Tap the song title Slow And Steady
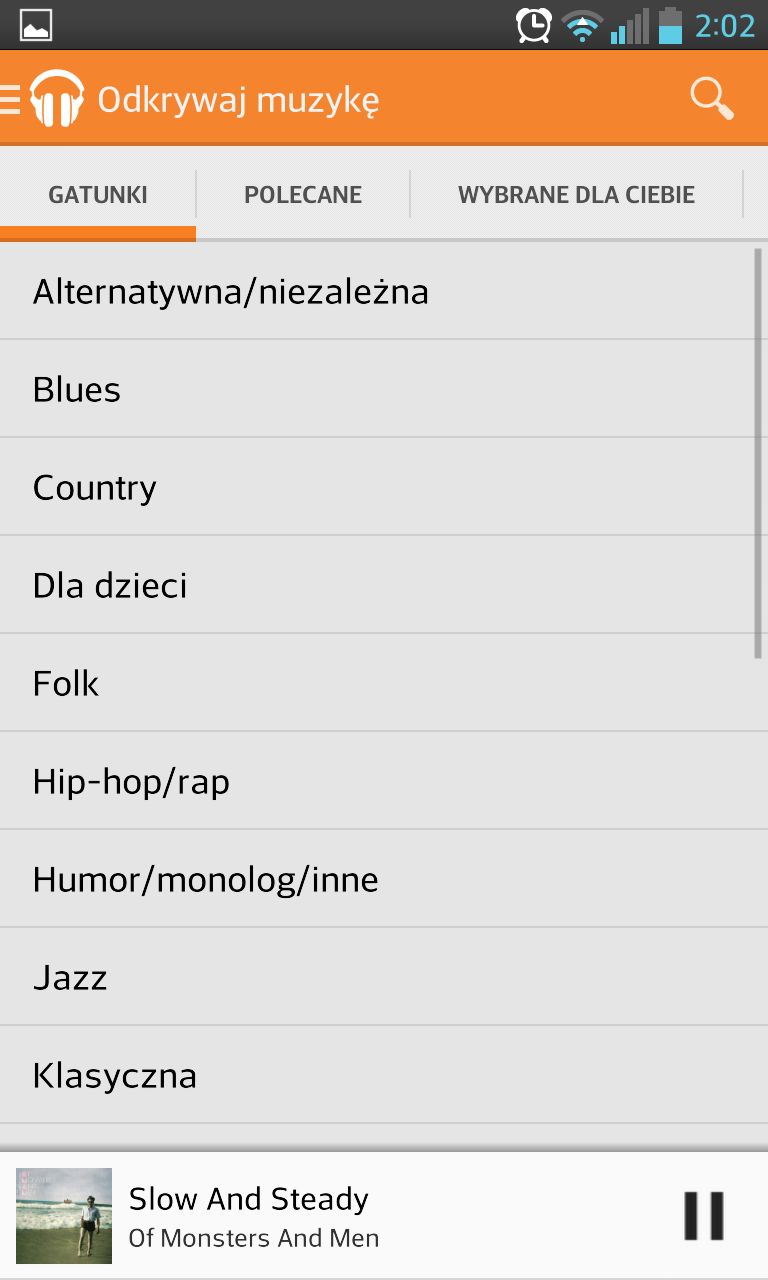 pyautogui.click(x=248, y=1198)
